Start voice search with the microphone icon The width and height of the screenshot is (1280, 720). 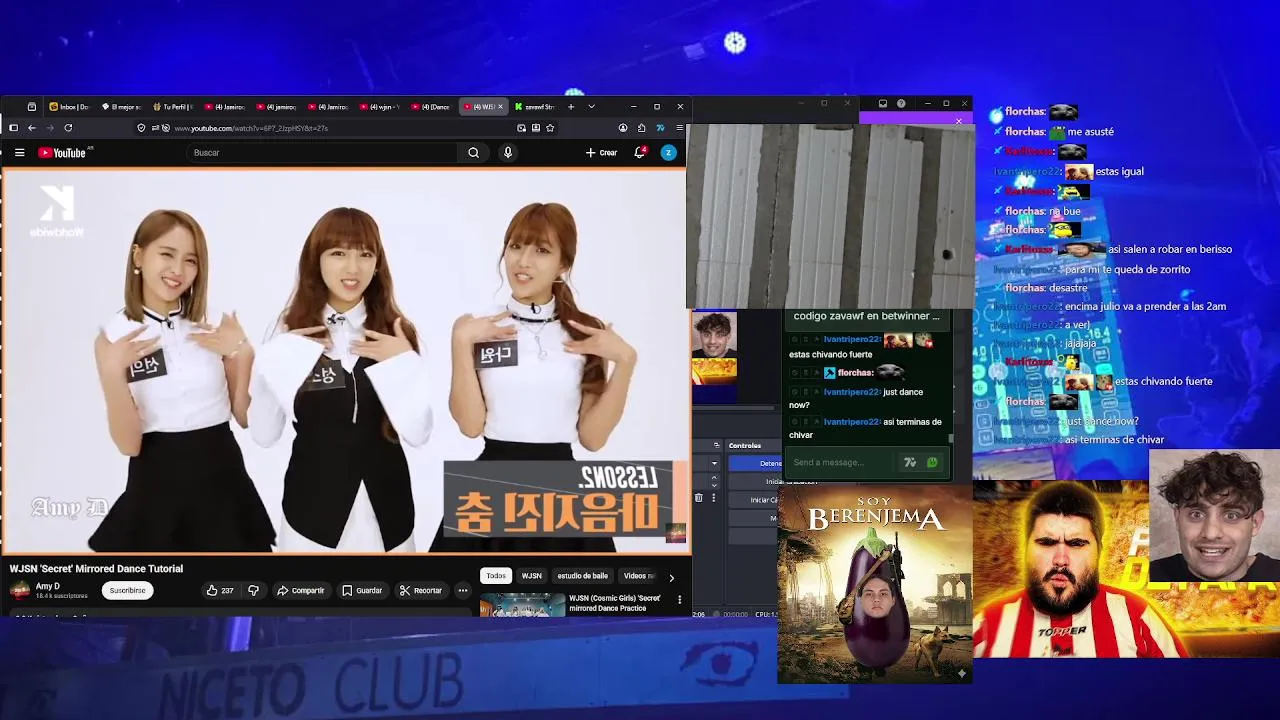pyautogui.click(x=508, y=153)
